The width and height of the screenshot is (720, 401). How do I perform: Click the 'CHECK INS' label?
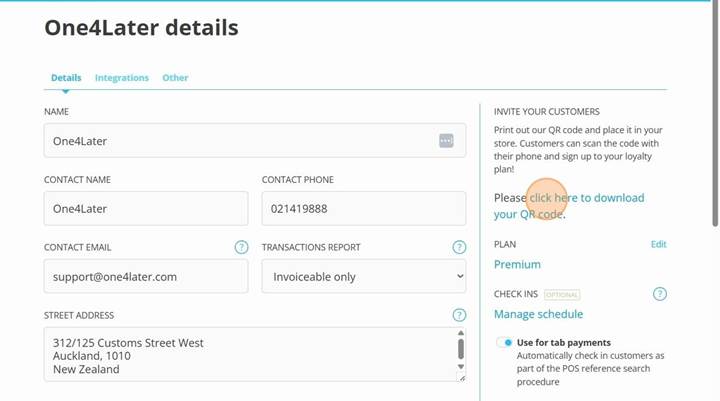(516, 294)
